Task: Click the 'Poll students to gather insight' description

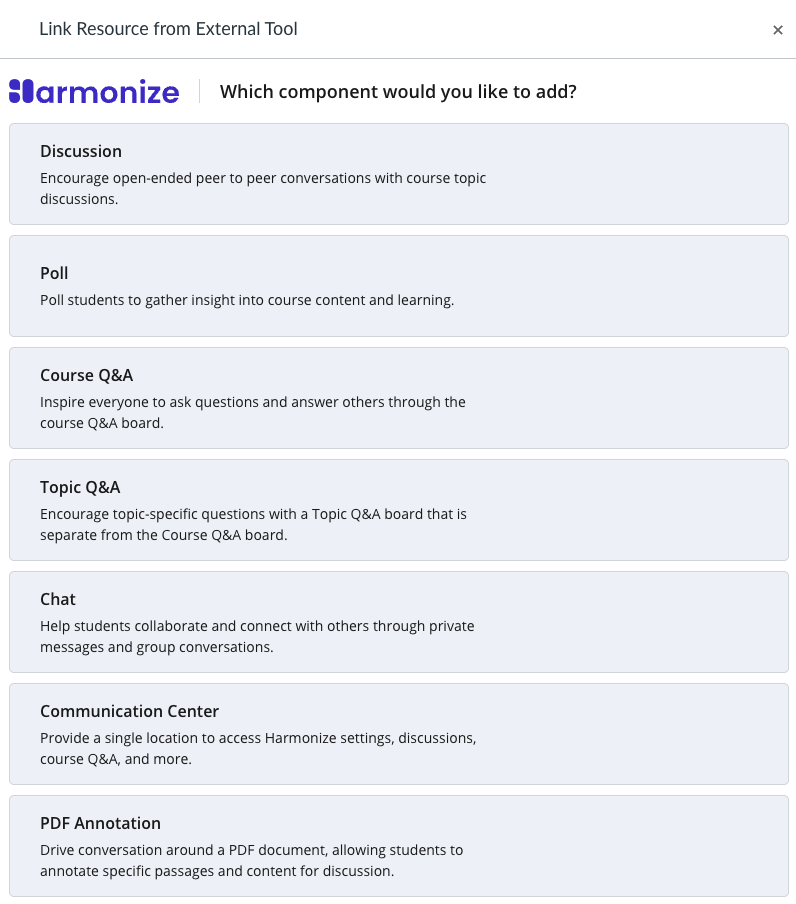Action: coord(247,300)
